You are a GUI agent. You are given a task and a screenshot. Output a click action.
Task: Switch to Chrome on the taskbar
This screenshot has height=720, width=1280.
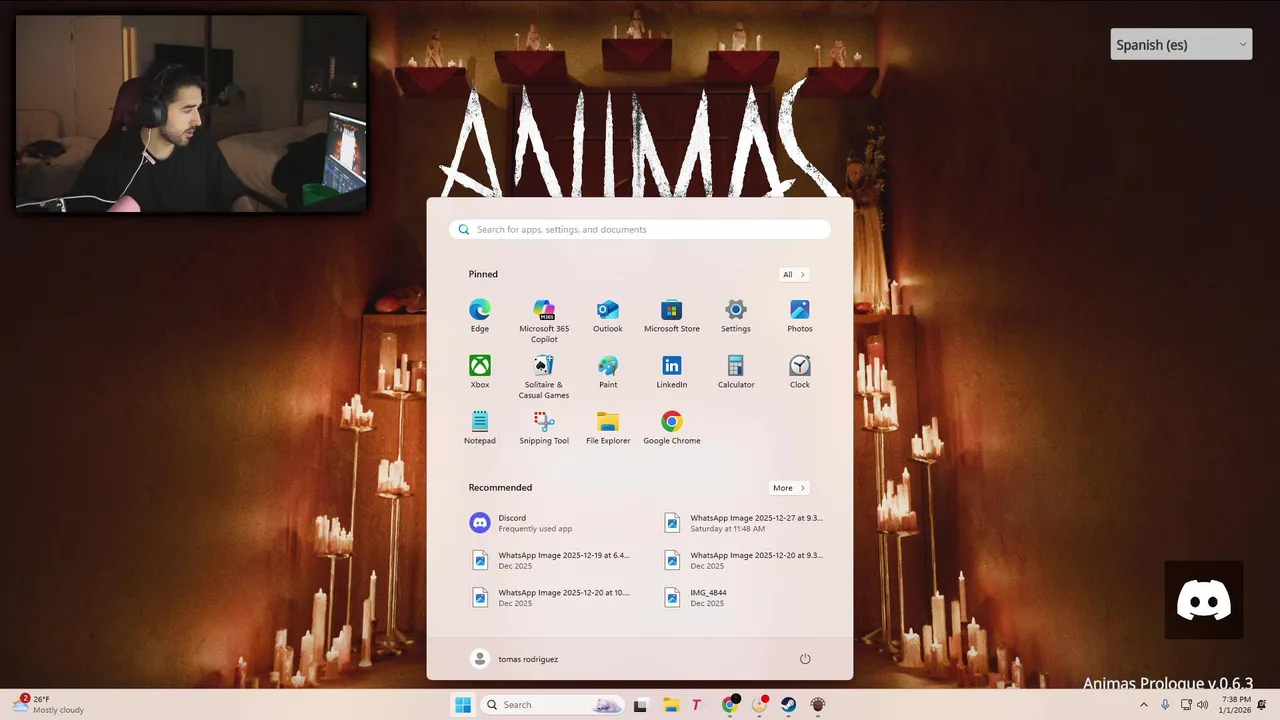(730, 705)
